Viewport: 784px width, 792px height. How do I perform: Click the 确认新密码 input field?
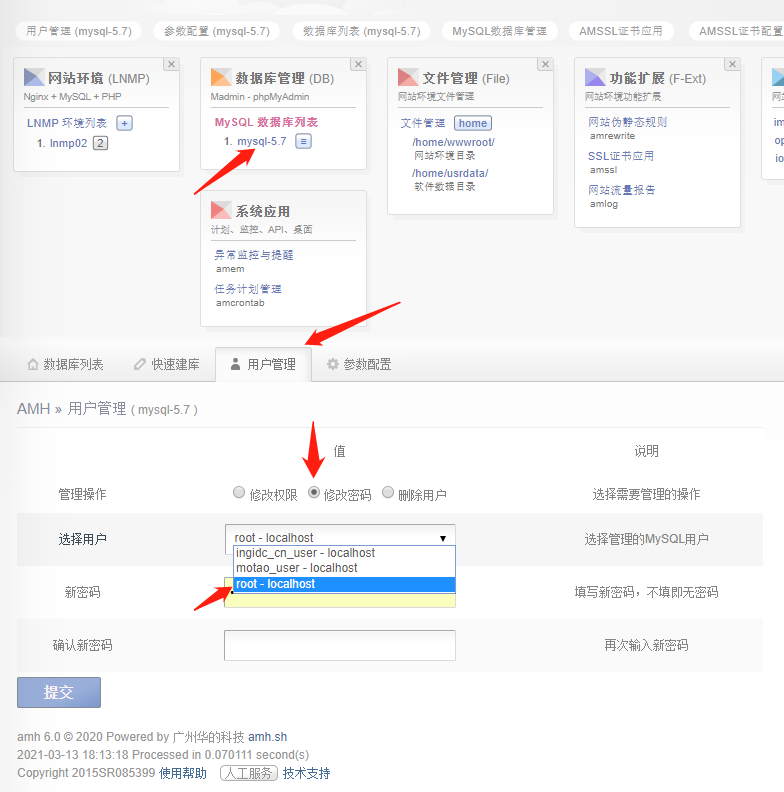tap(340, 645)
